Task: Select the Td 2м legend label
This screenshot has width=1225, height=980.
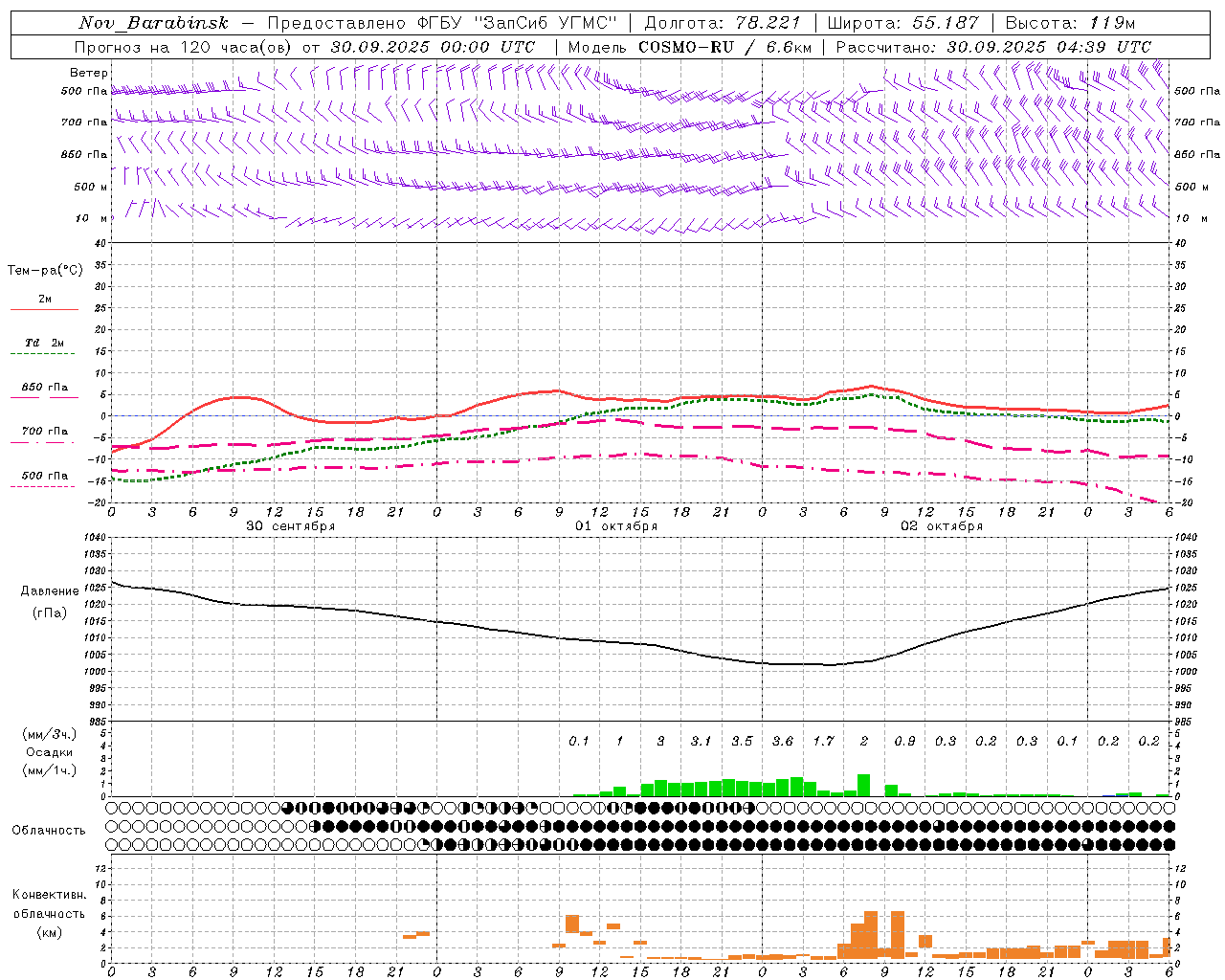Action: [x=45, y=343]
